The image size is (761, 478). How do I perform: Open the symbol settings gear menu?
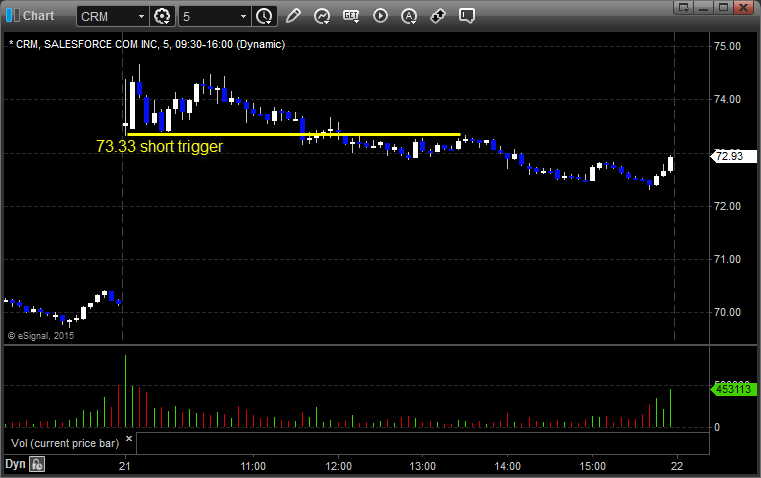point(162,16)
